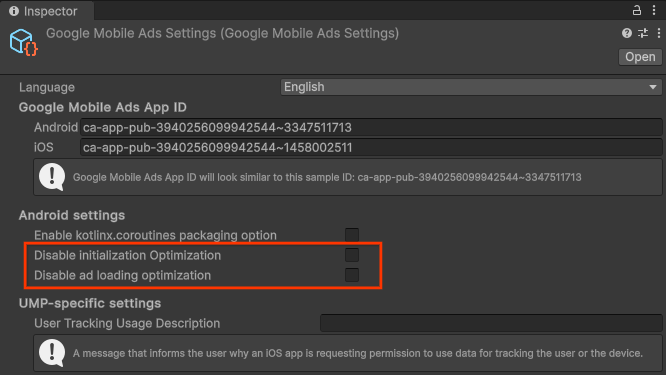Image resolution: width=666 pixels, height=375 pixels.
Task: Toggle Disable initialization Optimization checkbox
Action: tap(352, 255)
